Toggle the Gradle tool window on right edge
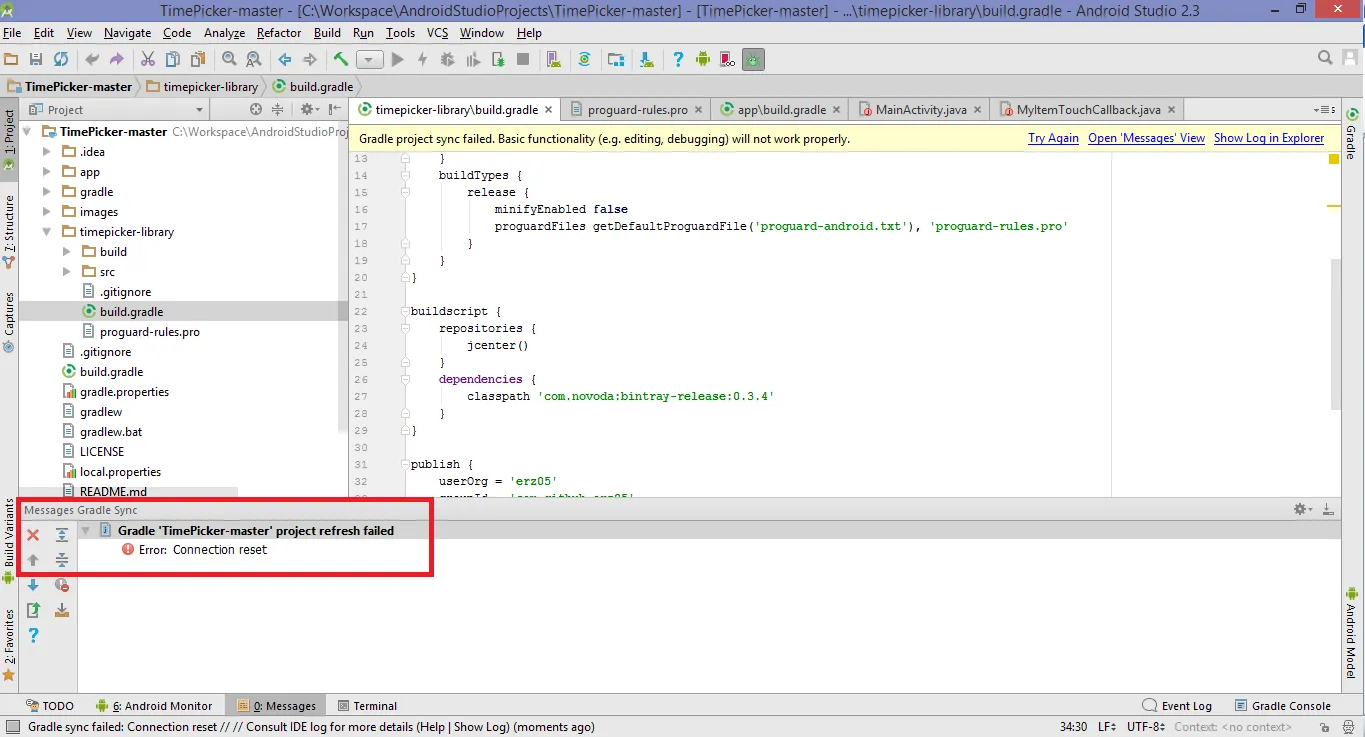Image resolution: width=1365 pixels, height=737 pixels. [x=1351, y=135]
